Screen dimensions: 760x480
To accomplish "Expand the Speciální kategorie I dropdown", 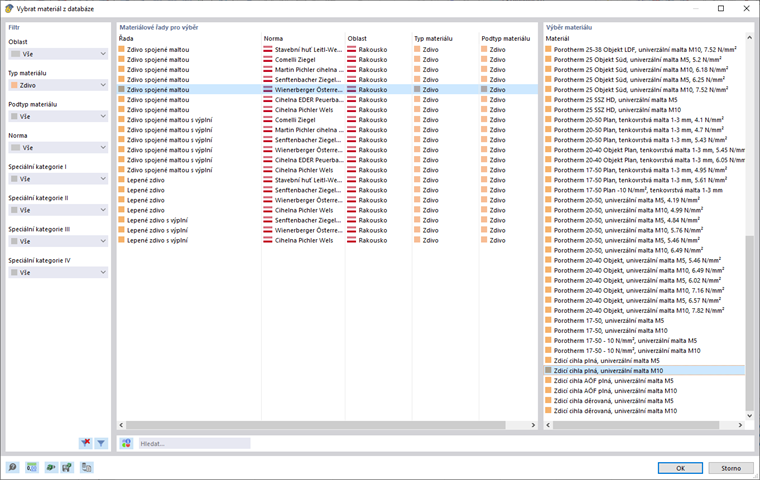I will click(x=58, y=179).
